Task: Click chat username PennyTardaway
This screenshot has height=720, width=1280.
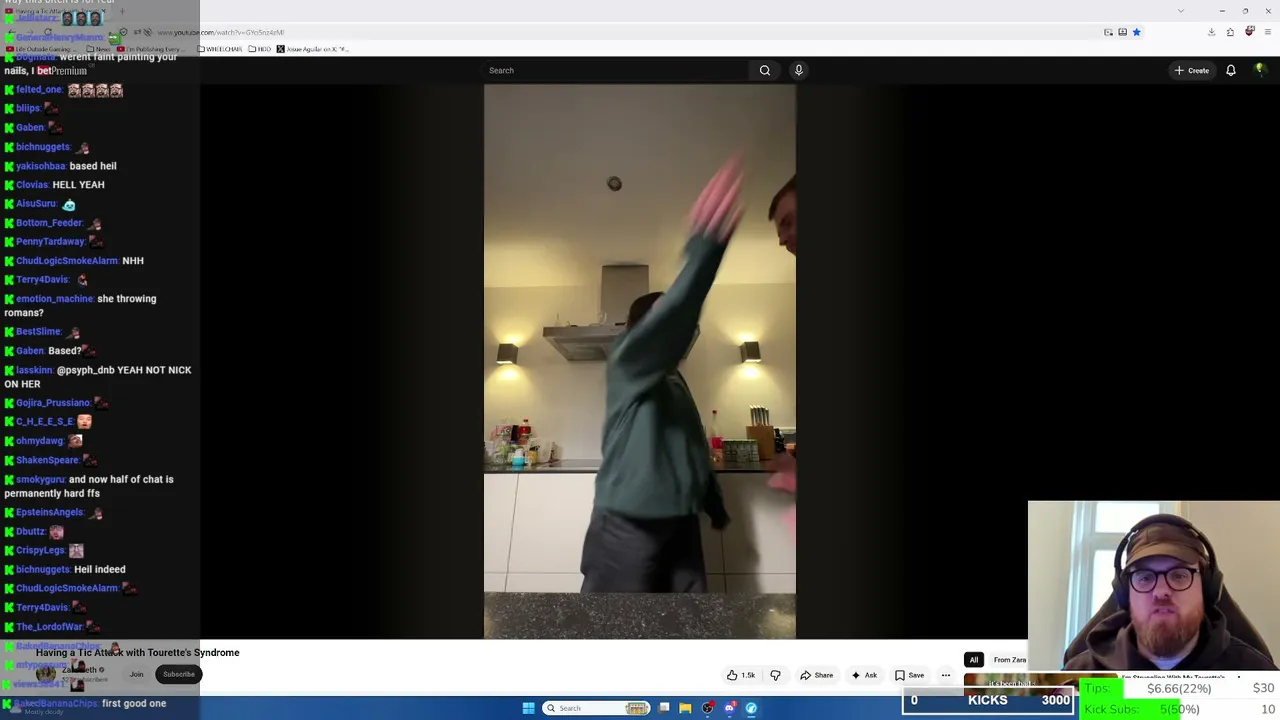Action: point(50,241)
